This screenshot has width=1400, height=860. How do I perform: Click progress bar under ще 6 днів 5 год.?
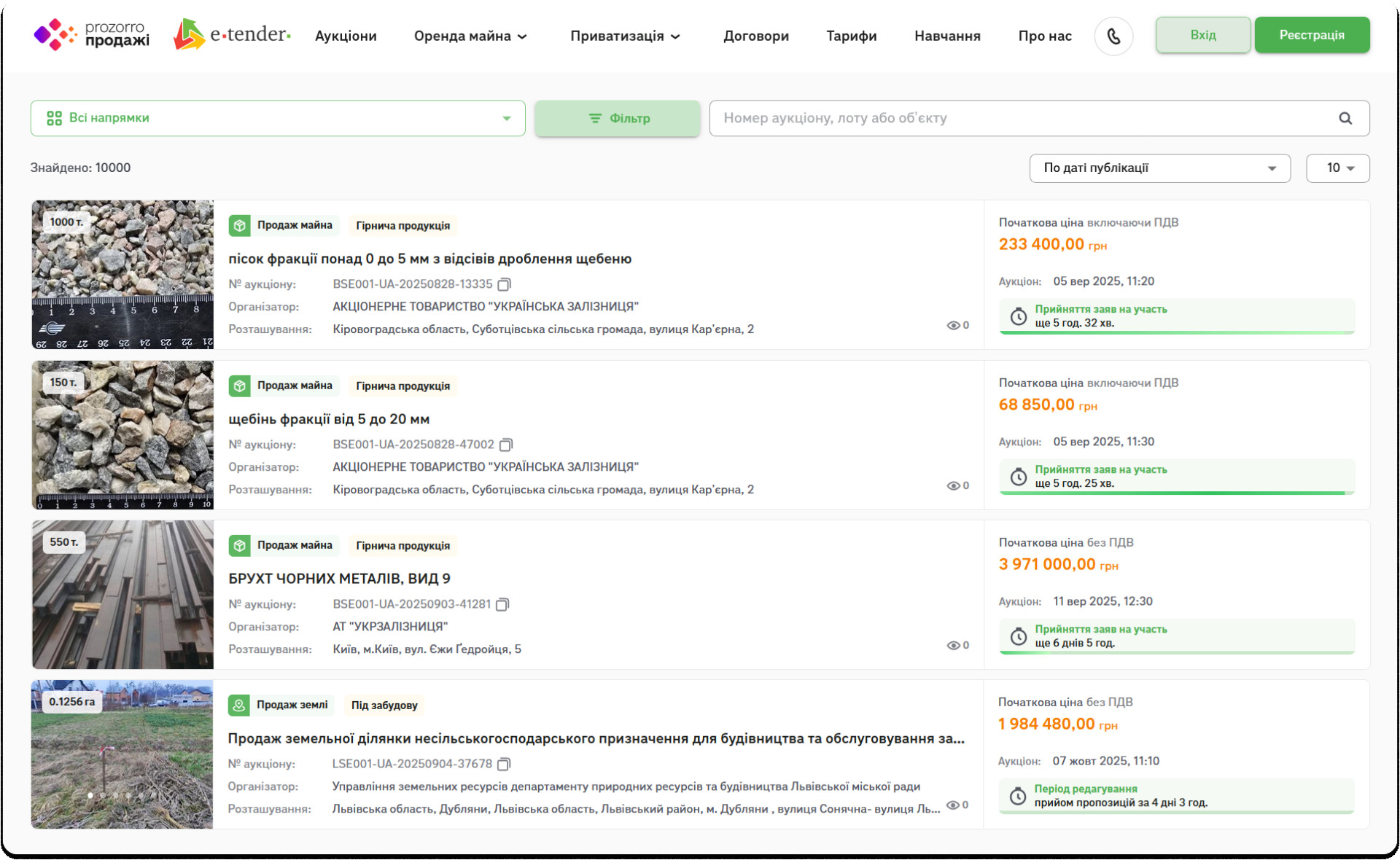1177,653
